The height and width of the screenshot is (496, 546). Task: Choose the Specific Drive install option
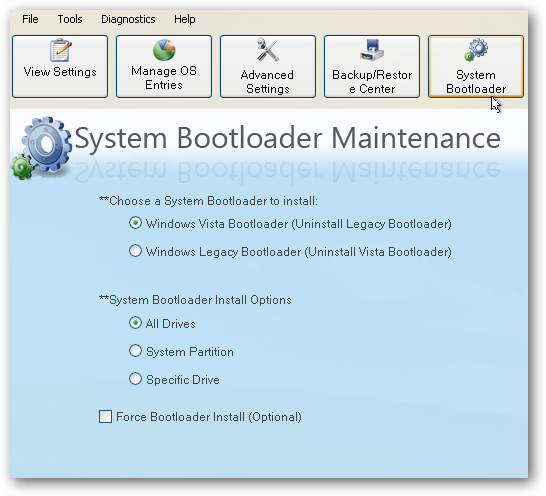point(135,379)
